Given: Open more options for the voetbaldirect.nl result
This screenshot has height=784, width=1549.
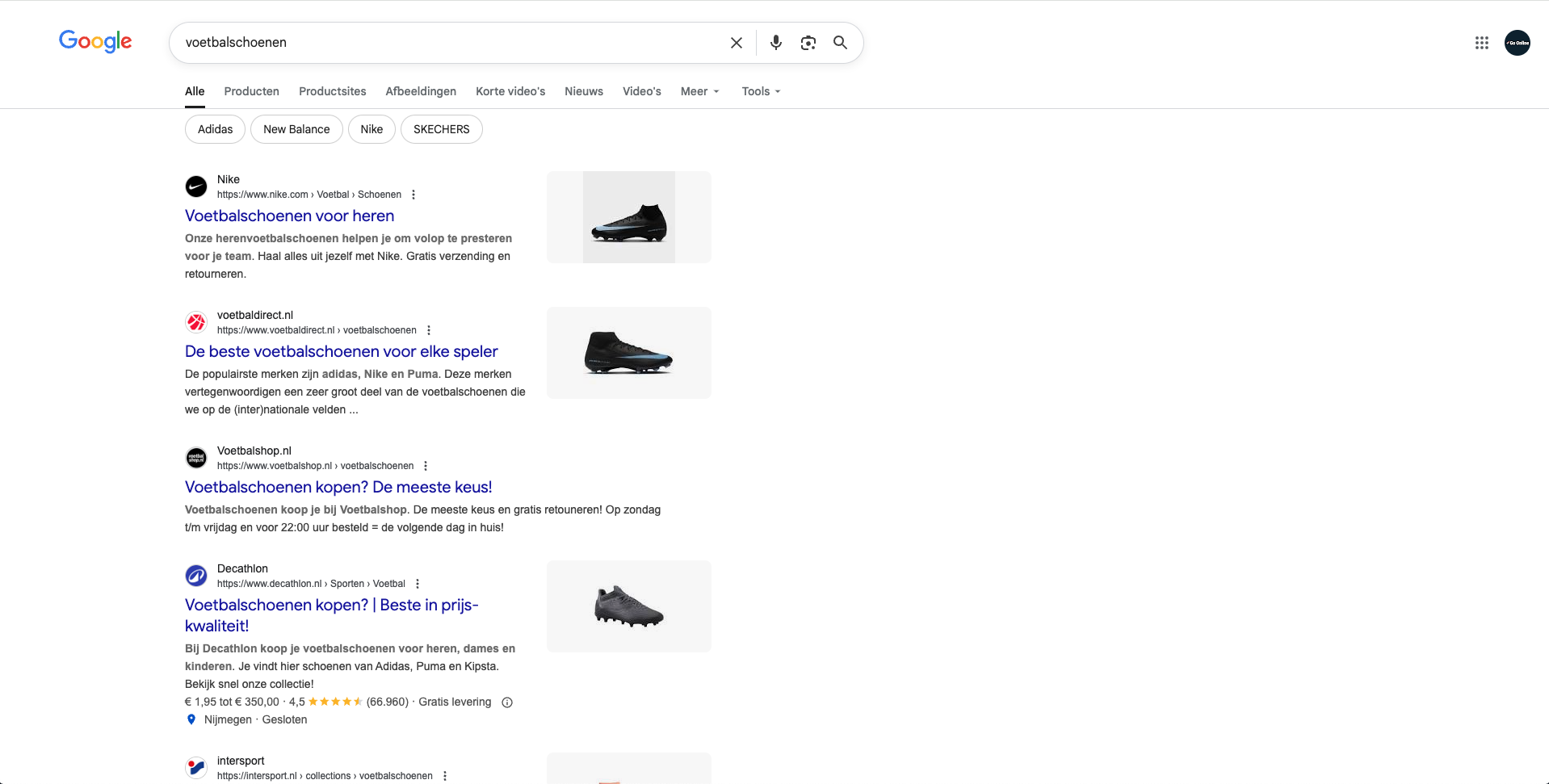Looking at the screenshot, I should 429,330.
